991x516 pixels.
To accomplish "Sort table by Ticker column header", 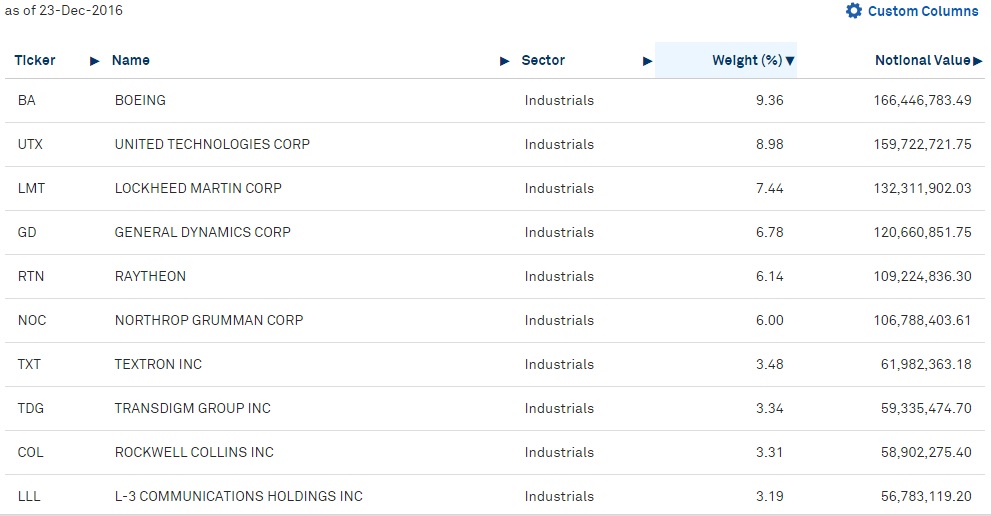I will (x=35, y=60).
